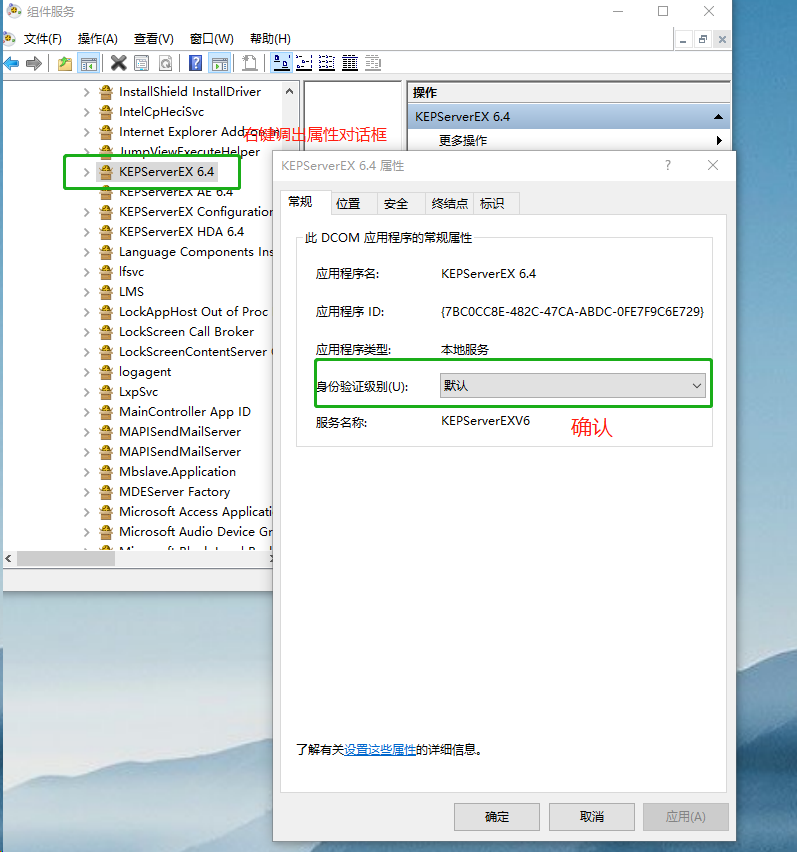Click the Up one level folder icon
Image resolution: width=797 pixels, height=852 pixels.
coord(65,64)
